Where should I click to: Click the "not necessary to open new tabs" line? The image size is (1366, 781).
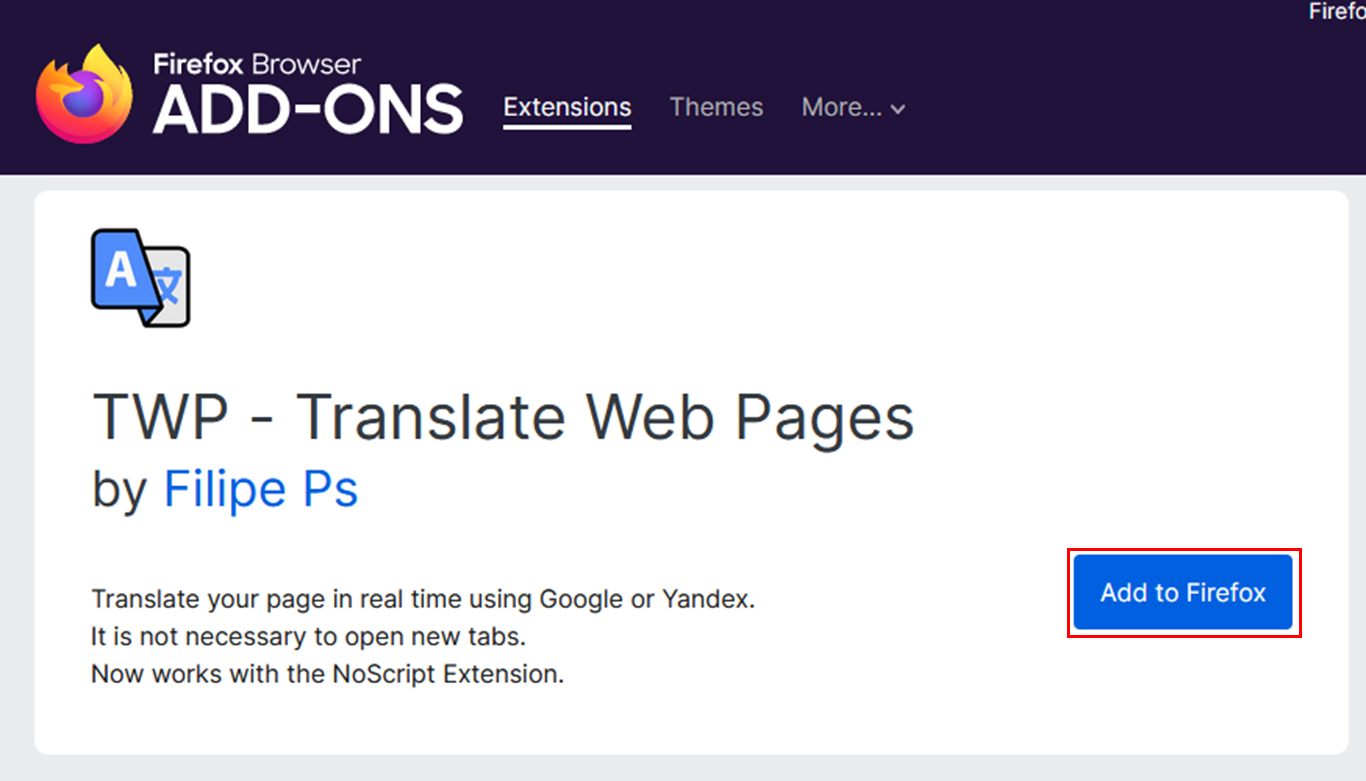point(308,636)
